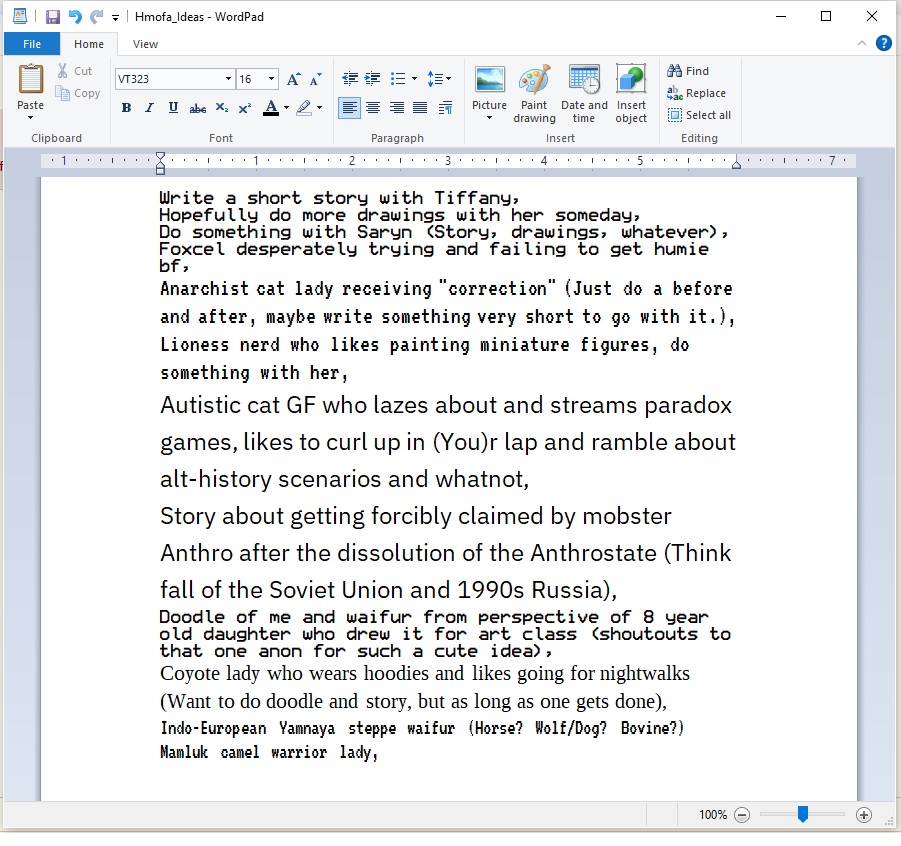Open the highlight color dropdown arrow
Viewport: 901px width, 846px height.
319,107
